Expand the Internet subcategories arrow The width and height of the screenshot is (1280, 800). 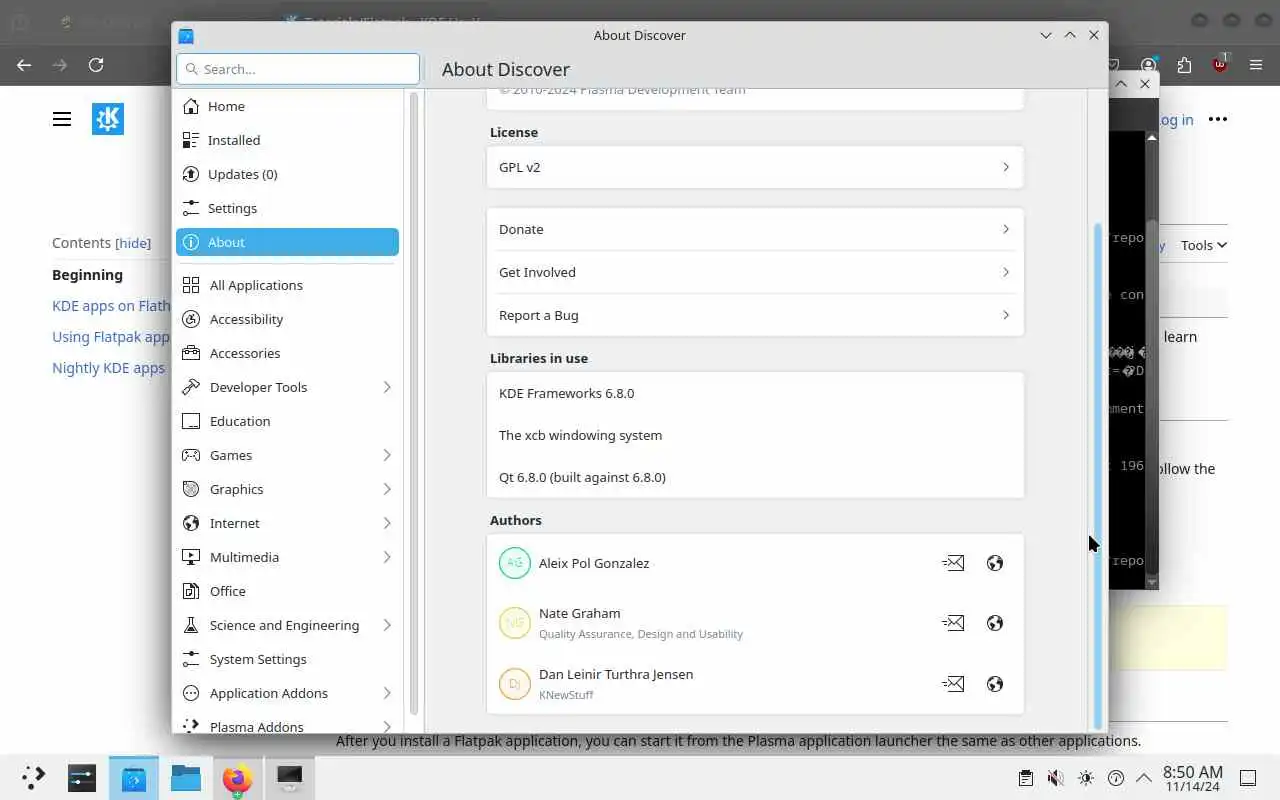click(387, 523)
